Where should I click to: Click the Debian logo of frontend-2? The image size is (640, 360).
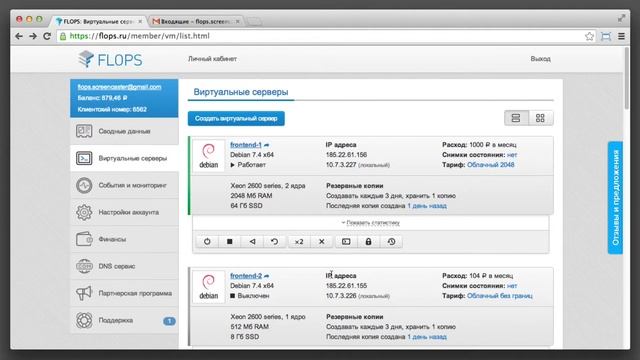[208, 287]
